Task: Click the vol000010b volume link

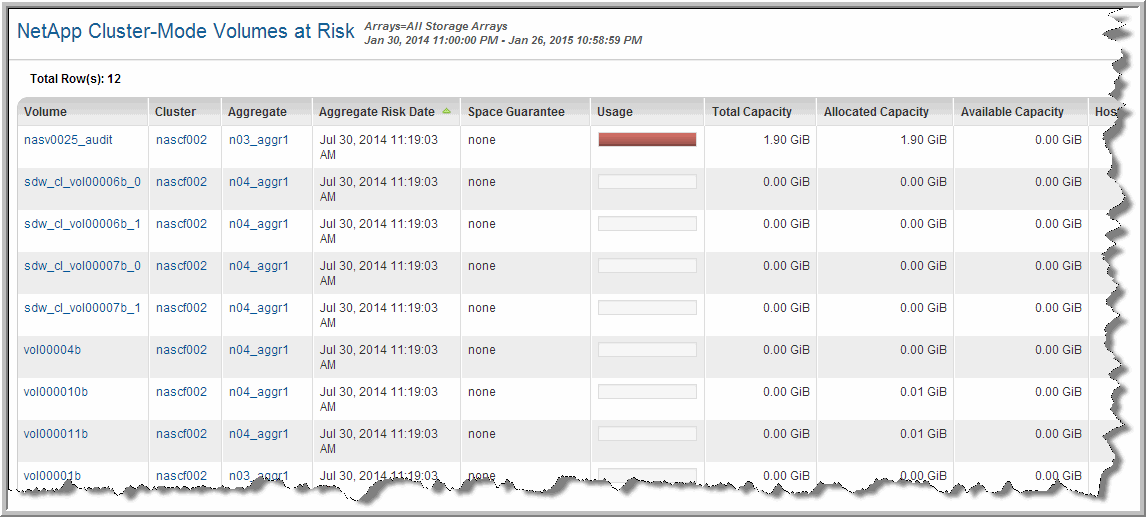Action: 56,392
